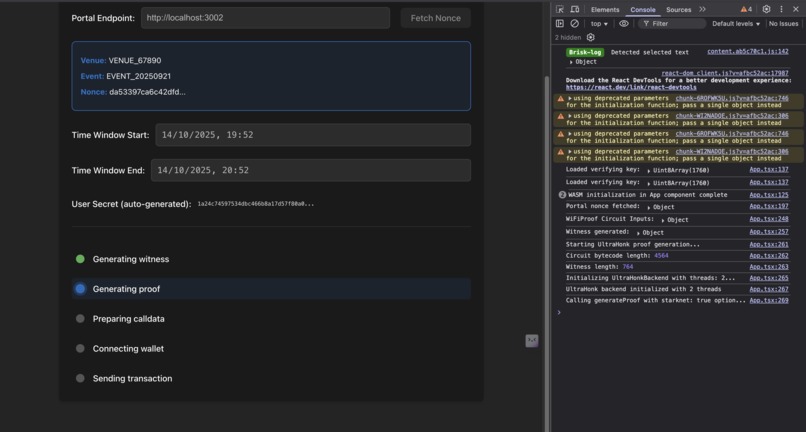The image size is (806, 432).
Task: Click the gray Sending transaction status dot
Action: [x=80, y=378]
